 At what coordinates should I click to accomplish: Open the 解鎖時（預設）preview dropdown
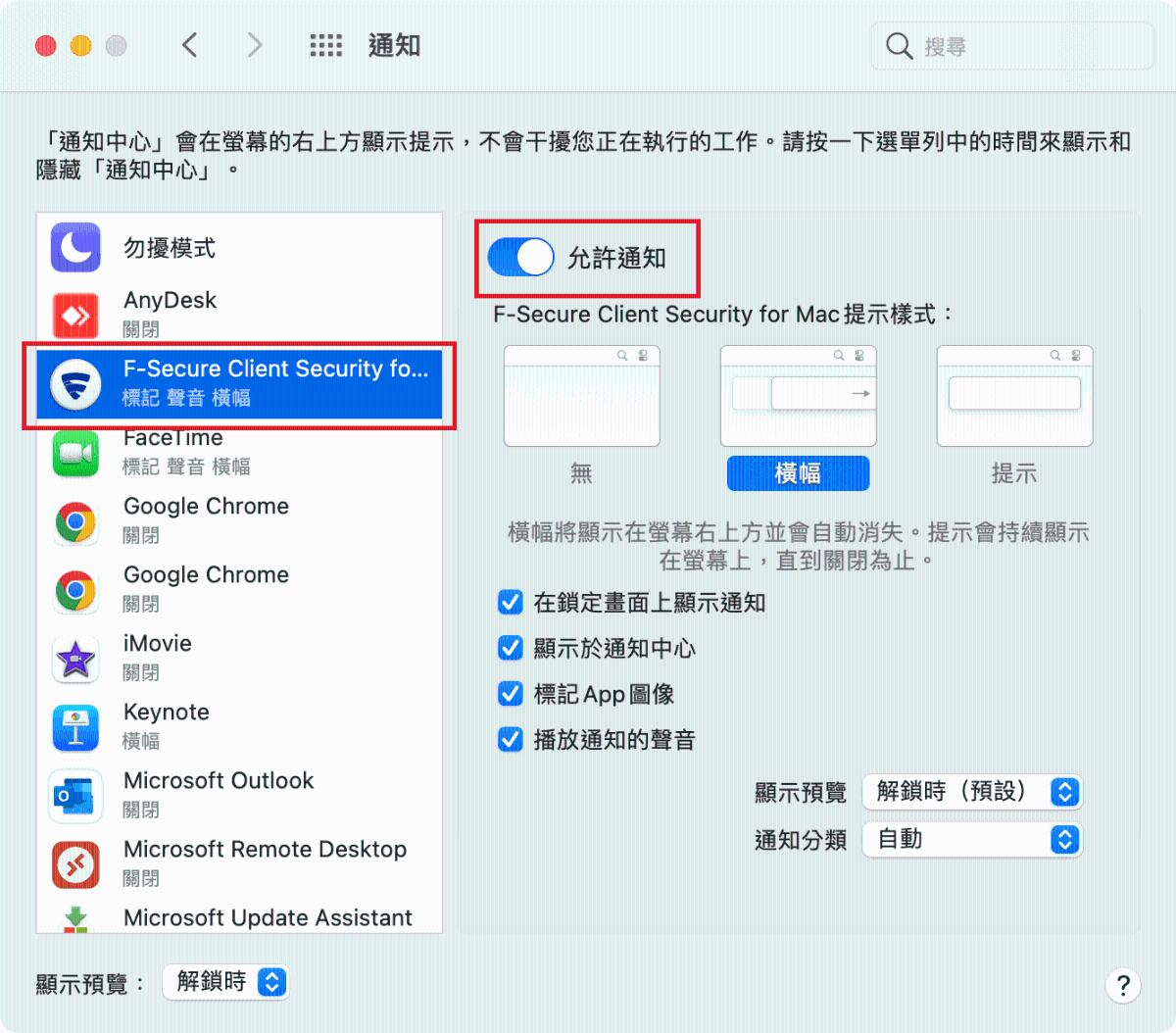(972, 791)
